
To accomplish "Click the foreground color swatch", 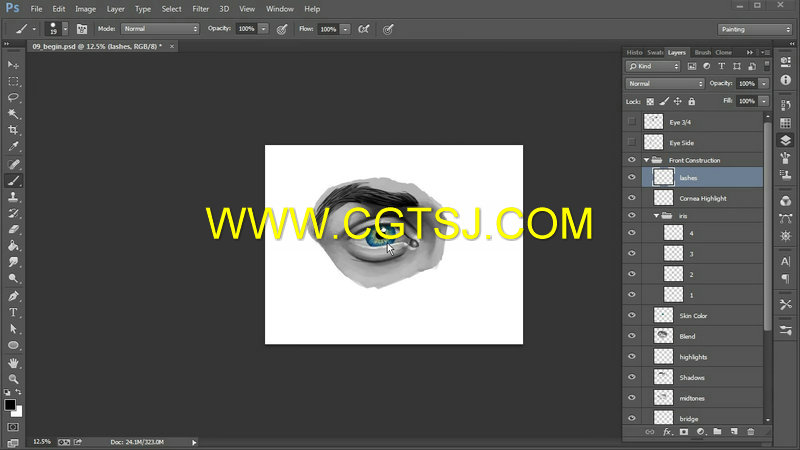I will point(9,404).
